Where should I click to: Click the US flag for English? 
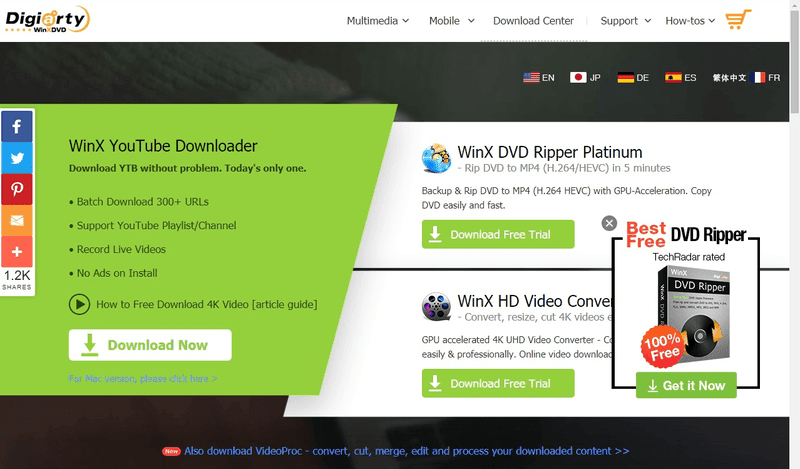point(531,78)
